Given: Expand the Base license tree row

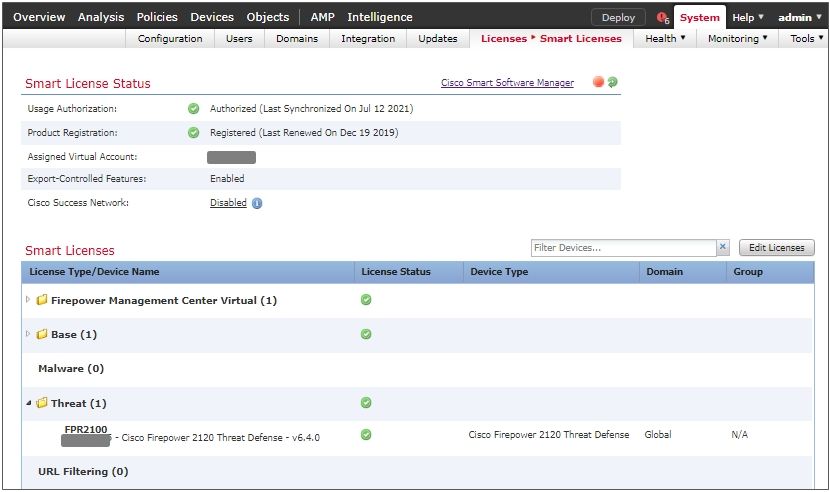Looking at the screenshot, I should tap(28, 334).
